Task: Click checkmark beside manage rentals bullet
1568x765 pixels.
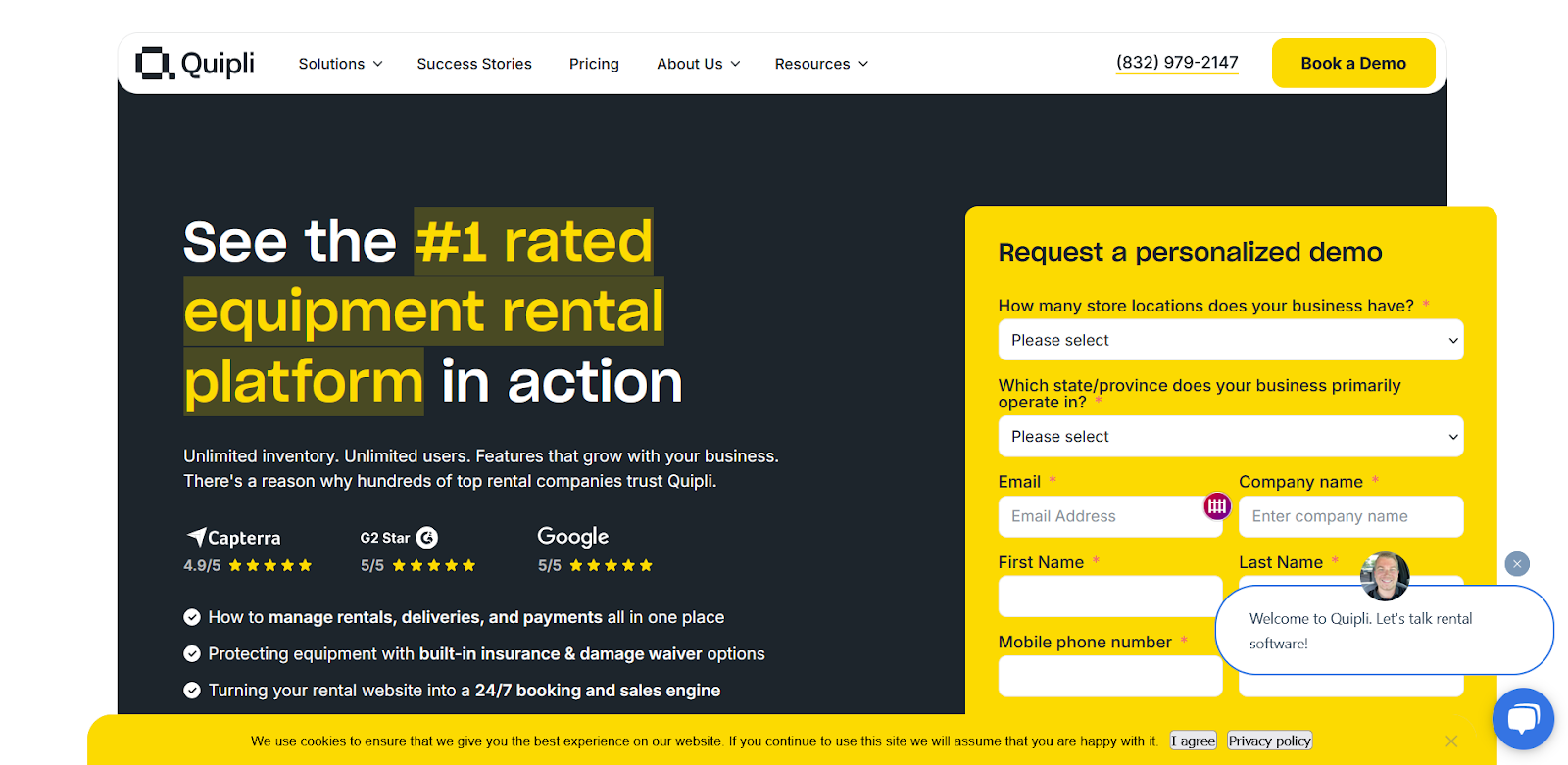Action: (x=192, y=617)
